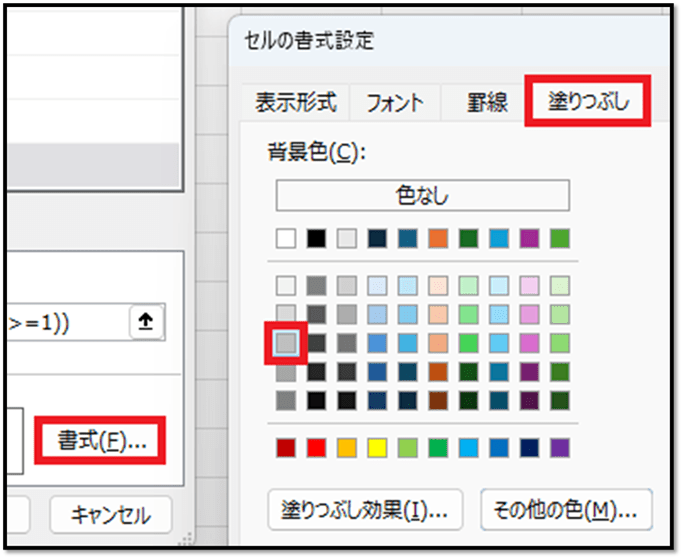
Task: Click the collapse dialog arrow icon beside formula
Action: pyautogui.click(x=145, y=323)
